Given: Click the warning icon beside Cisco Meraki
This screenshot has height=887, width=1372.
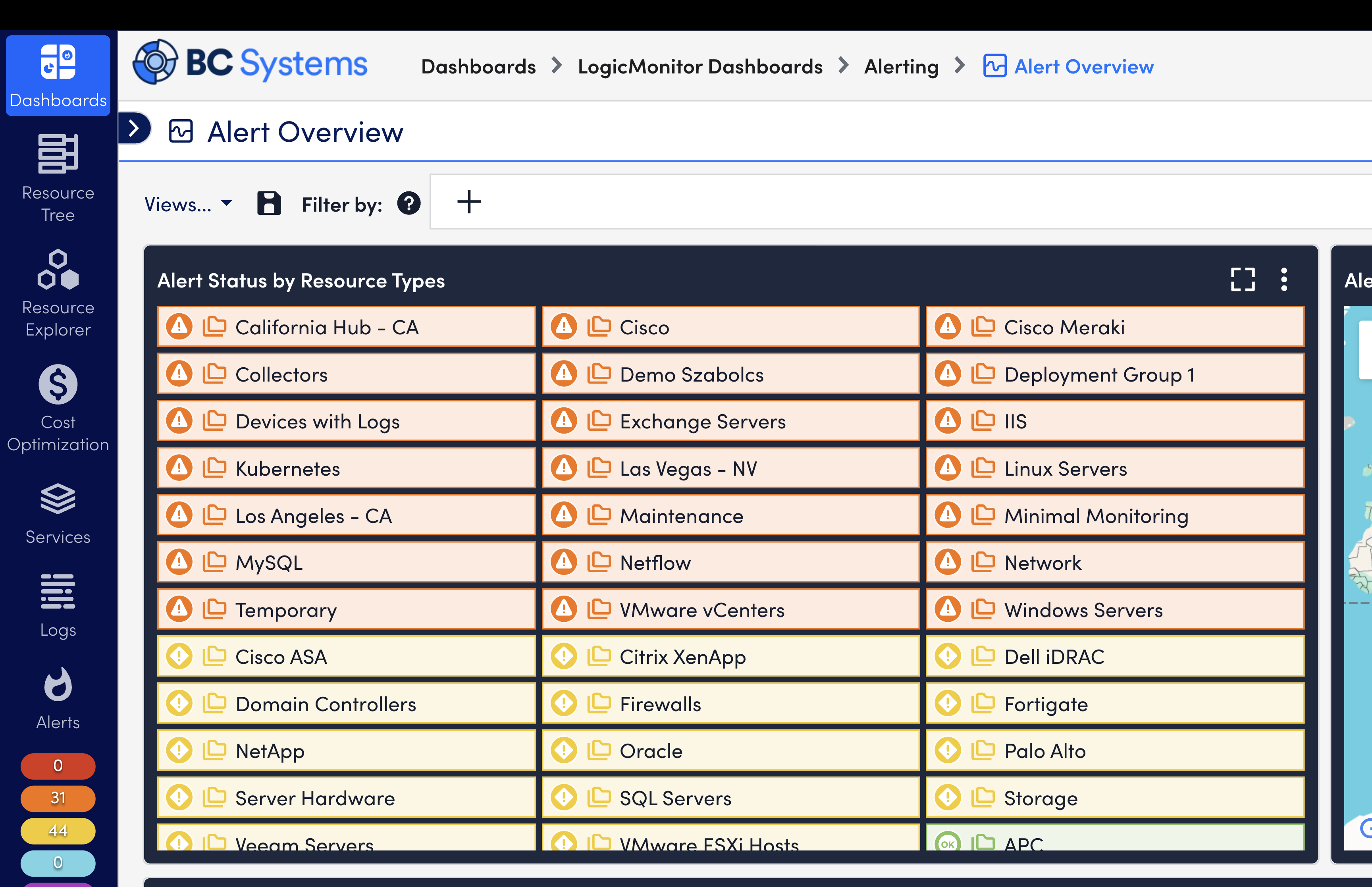Looking at the screenshot, I should [948, 327].
